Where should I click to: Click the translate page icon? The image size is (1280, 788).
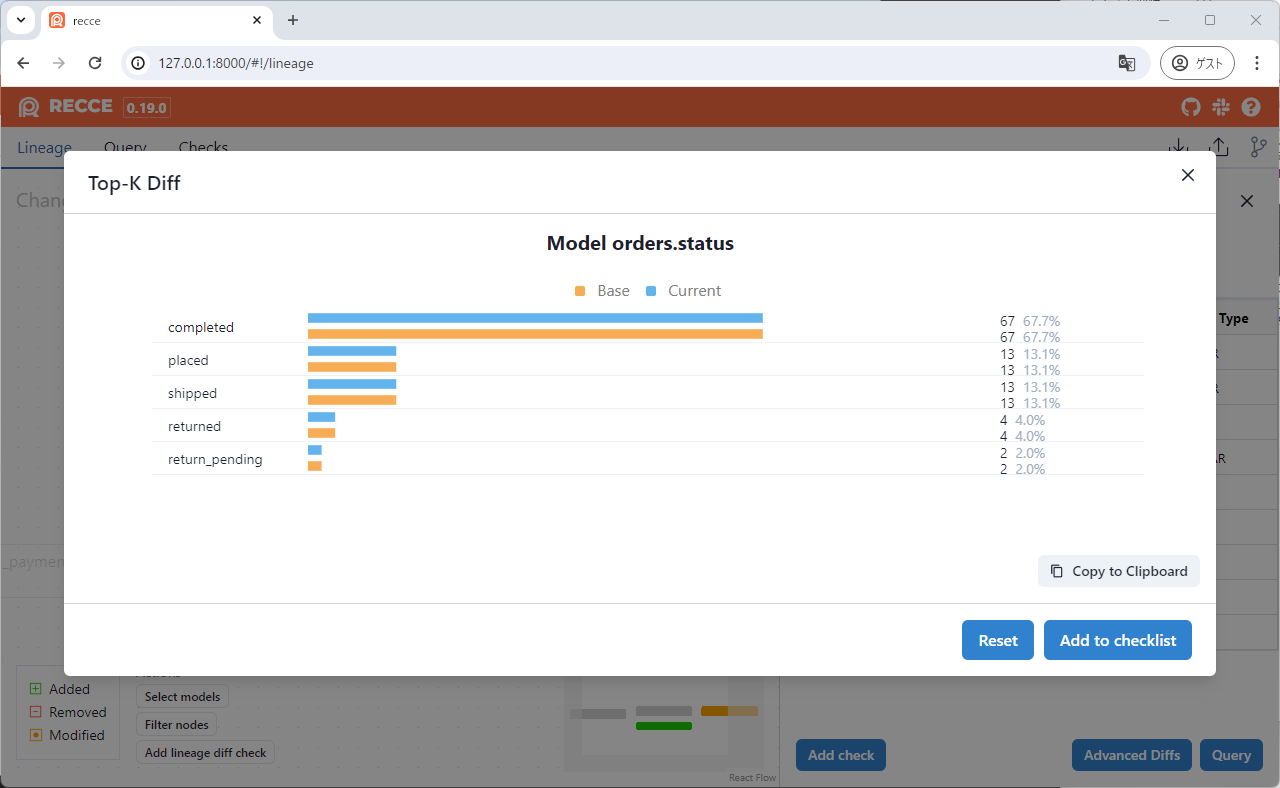[x=1127, y=63]
